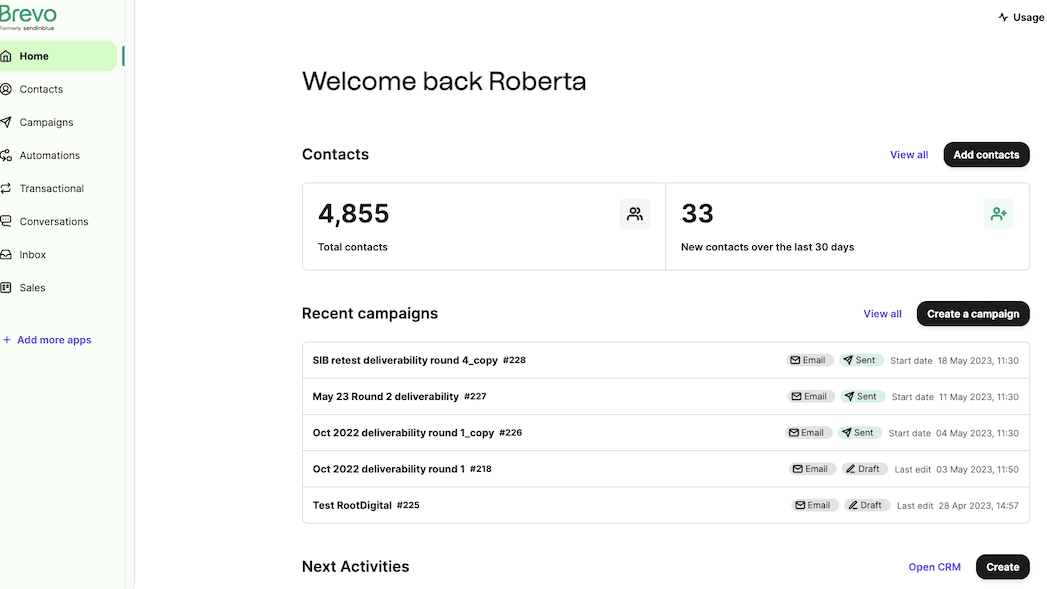Click the green new contacts add-person icon
This screenshot has height=589, width=1047.
pyautogui.click(x=998, y=214)
